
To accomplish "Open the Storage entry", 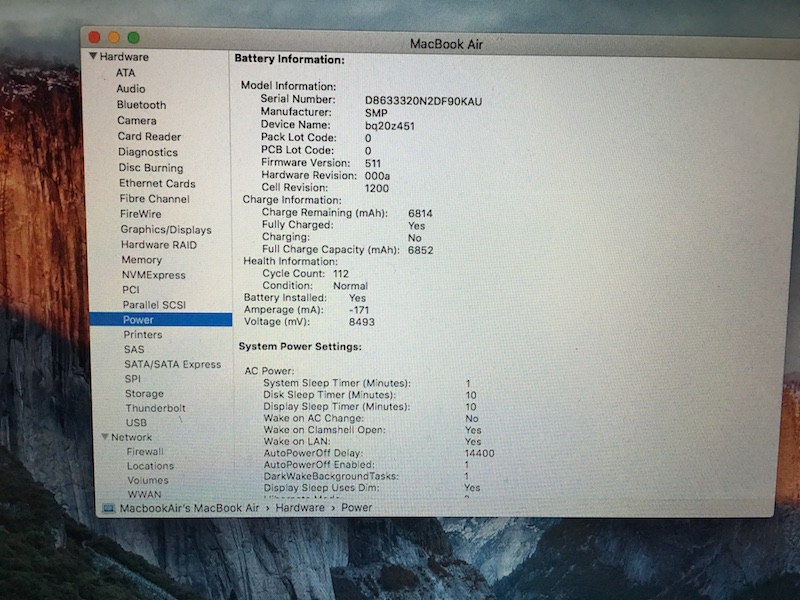I will [144, 393].
